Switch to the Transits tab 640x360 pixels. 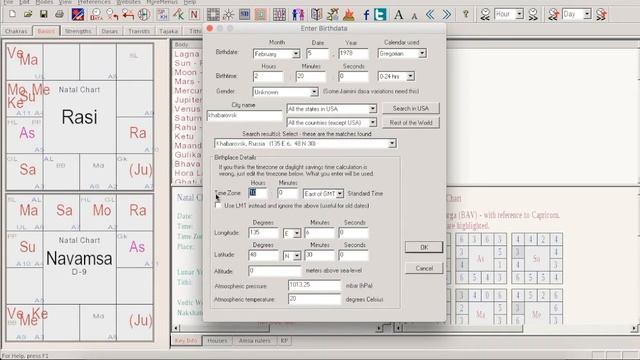(x=139, y=31)
